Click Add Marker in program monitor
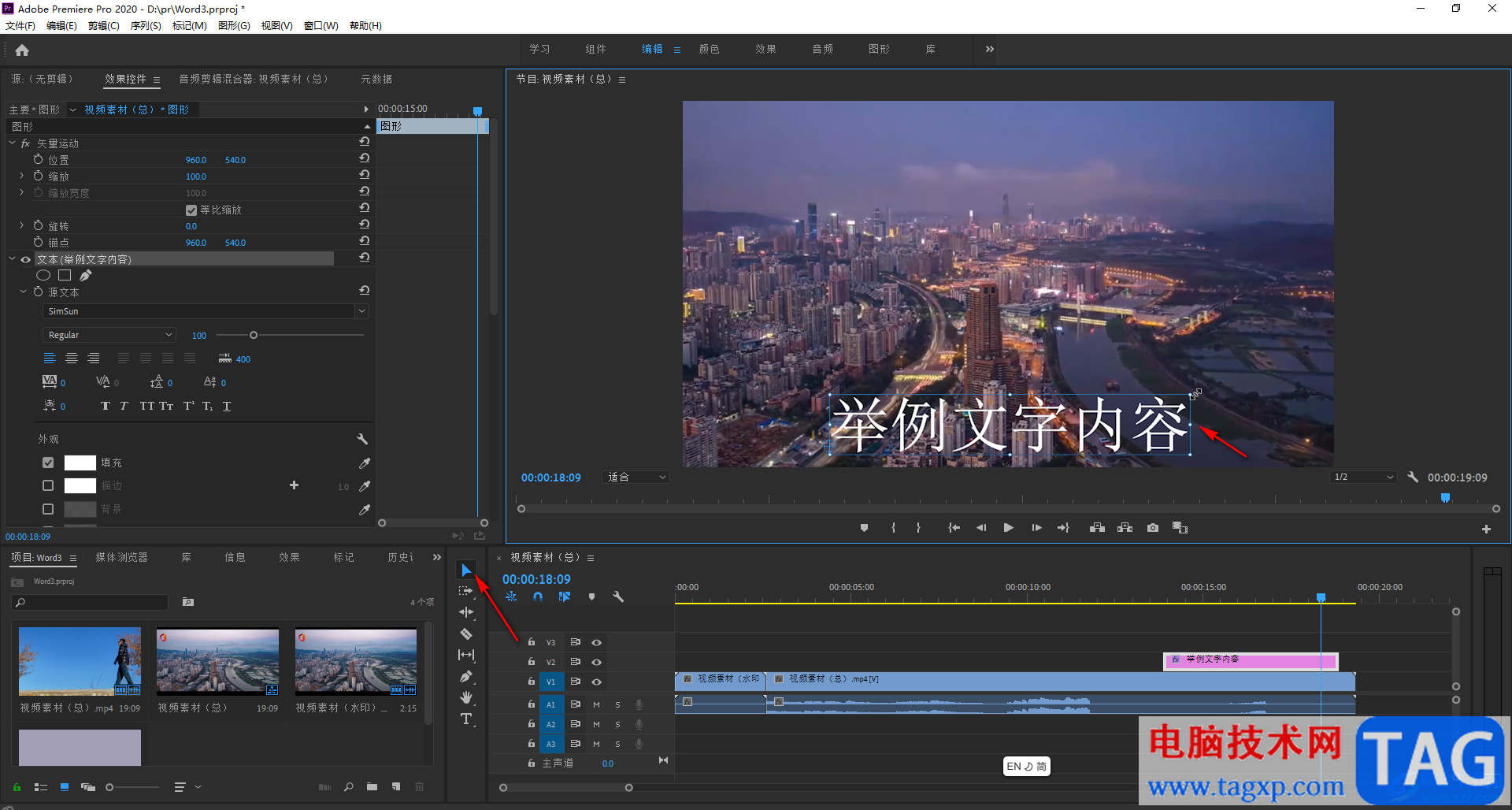1512x810 pixels. pos(864,528)
